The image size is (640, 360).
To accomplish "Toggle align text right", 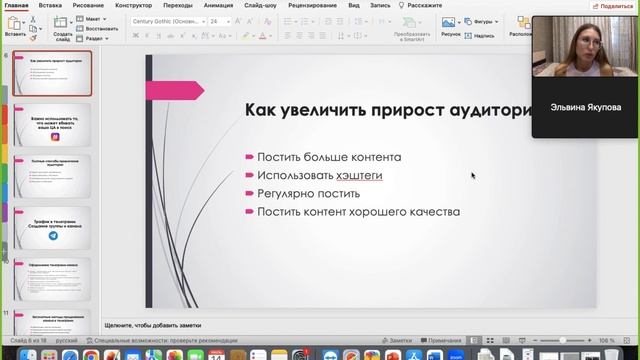I will tap(311, 36).
